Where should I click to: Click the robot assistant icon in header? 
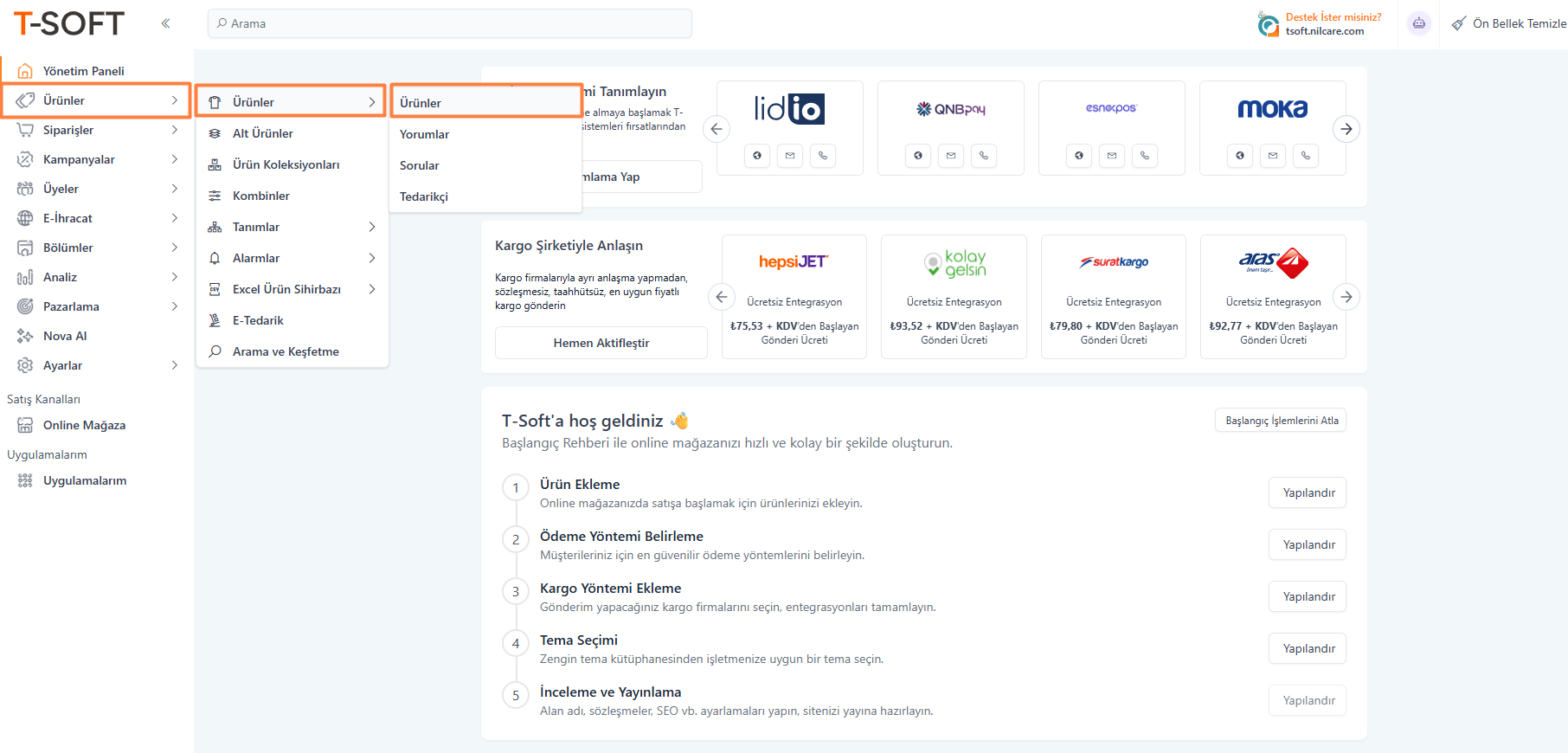point(1418,23)
